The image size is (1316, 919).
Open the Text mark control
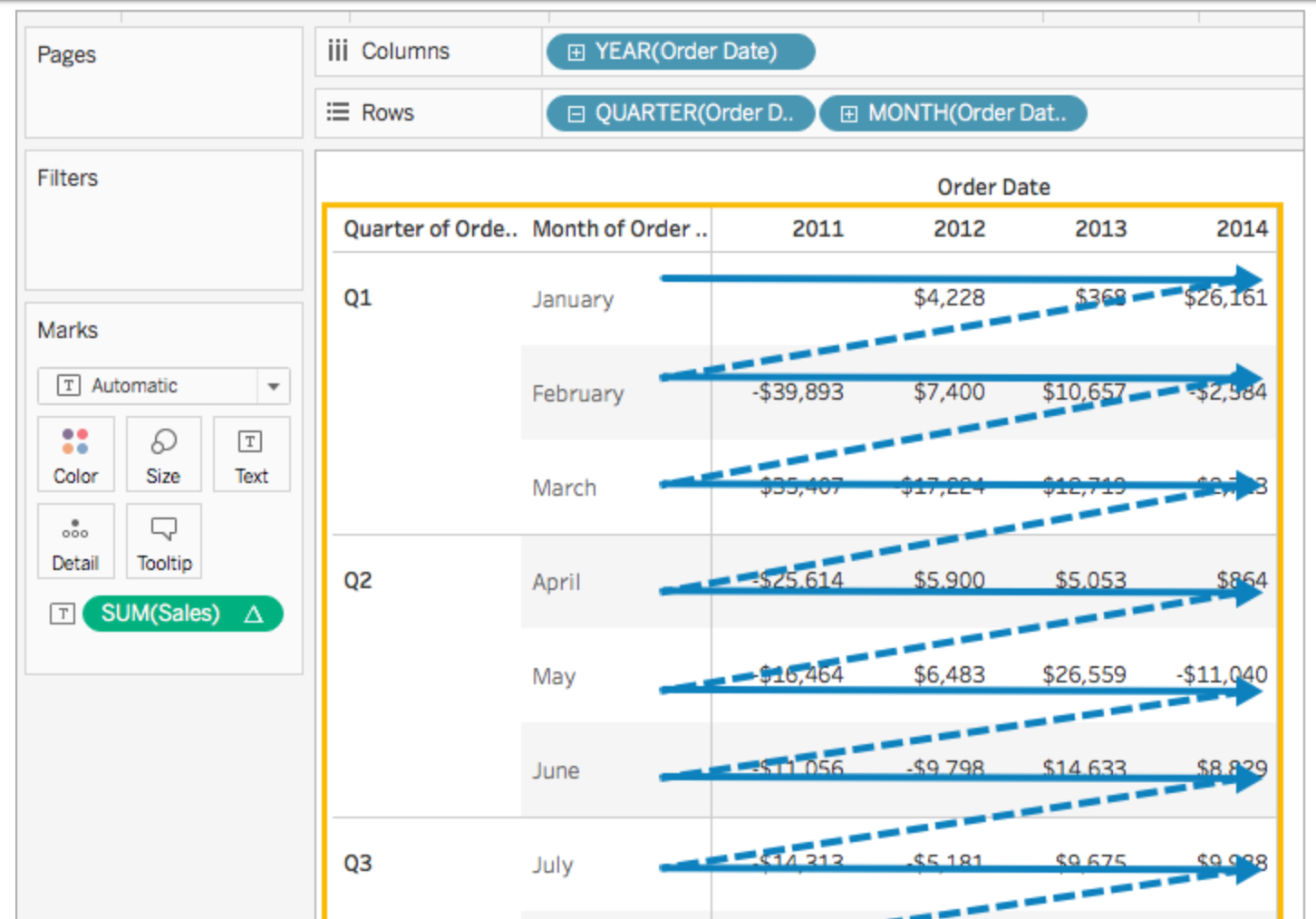251,454
